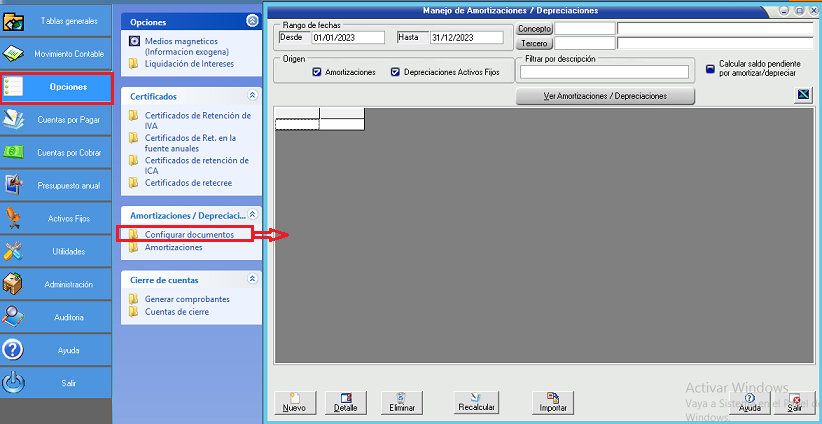
Task: Open Configurar documentos menu entry
Action: pyautogui.click(x=189, y=234)
